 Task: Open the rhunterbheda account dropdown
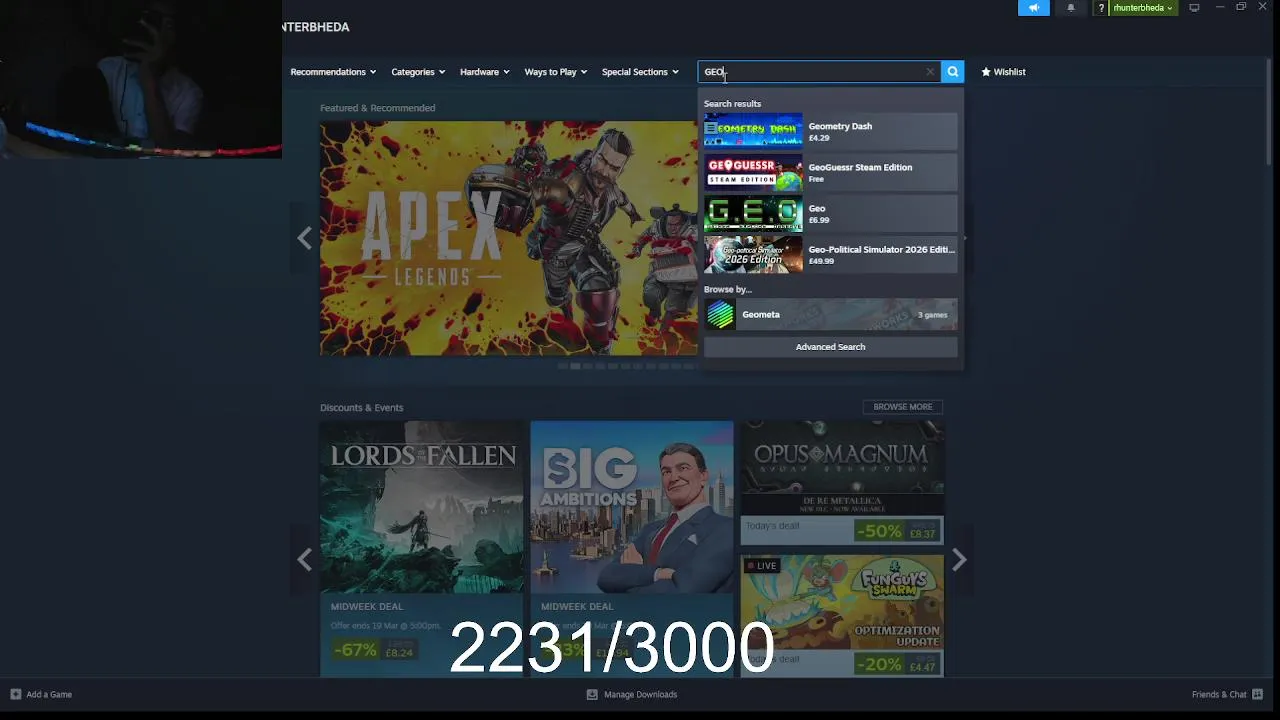click(1143, 8)
